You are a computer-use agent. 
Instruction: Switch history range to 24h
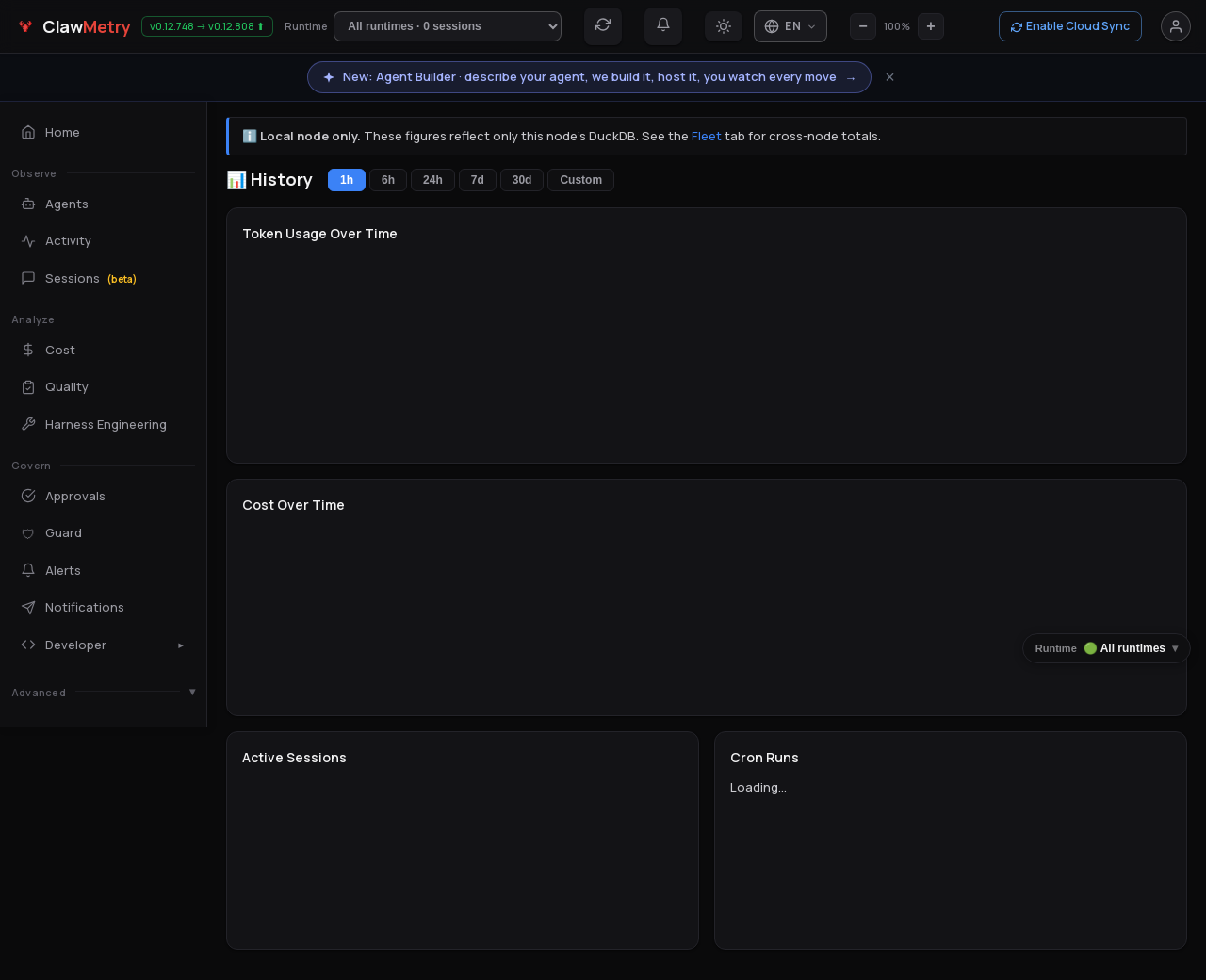point(432,180)
